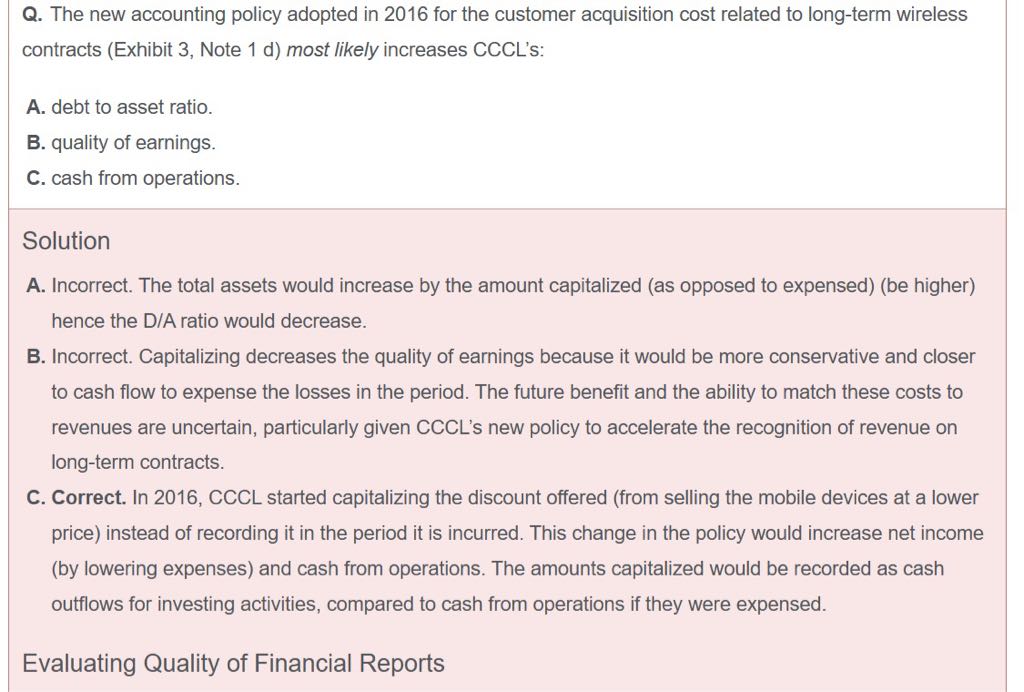Click the bold 'A.' letter in the solution
This screenshot has height=692, width=1024.
[x=35, y=286]
